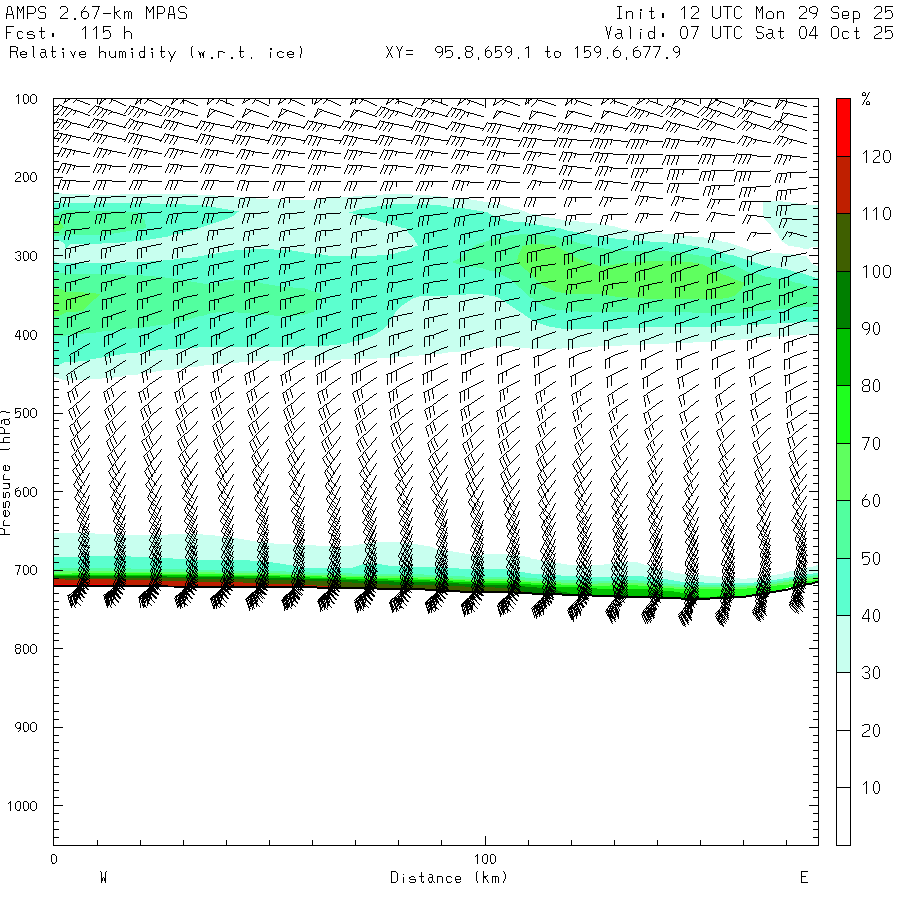Image resolution: width=900 pixels, height=900 pixels.
Task: Click the 'W' west endpoint label
Action: coord(103,878)
